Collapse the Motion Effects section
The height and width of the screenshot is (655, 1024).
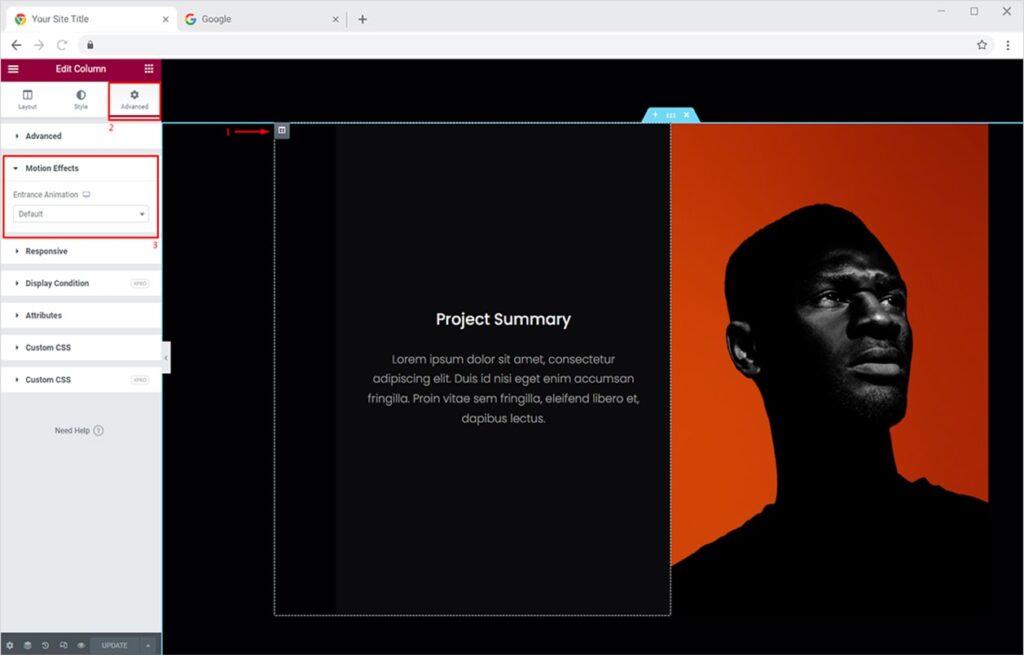click(51, 168)
